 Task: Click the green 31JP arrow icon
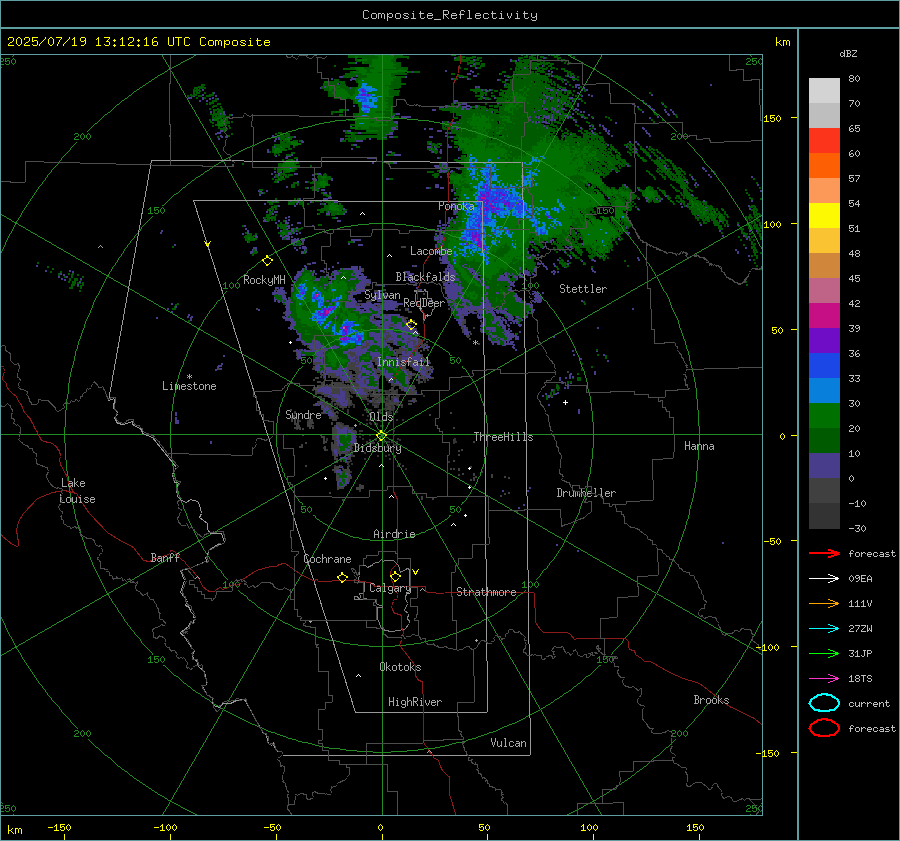tap(824, 653)
